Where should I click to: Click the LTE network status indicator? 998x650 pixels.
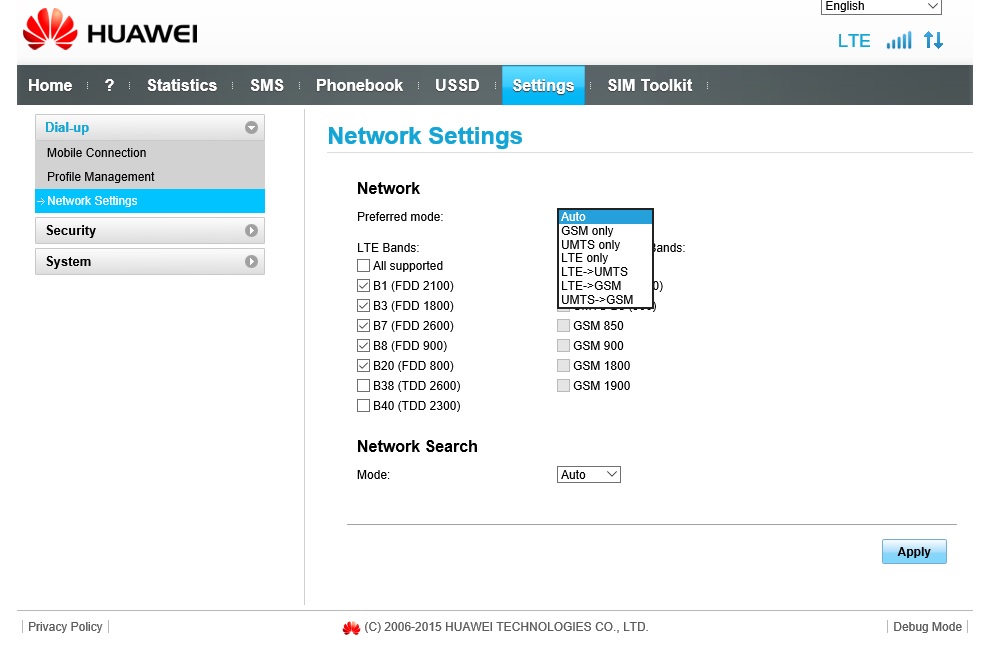pos(854,41)
